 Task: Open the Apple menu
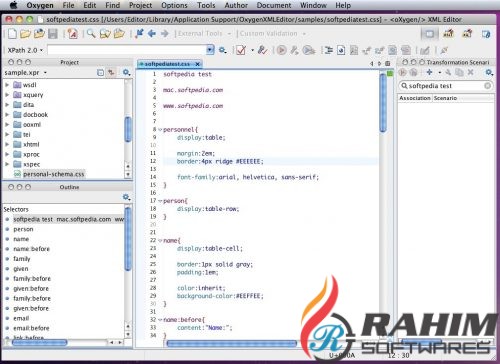[x=13, y=5]
